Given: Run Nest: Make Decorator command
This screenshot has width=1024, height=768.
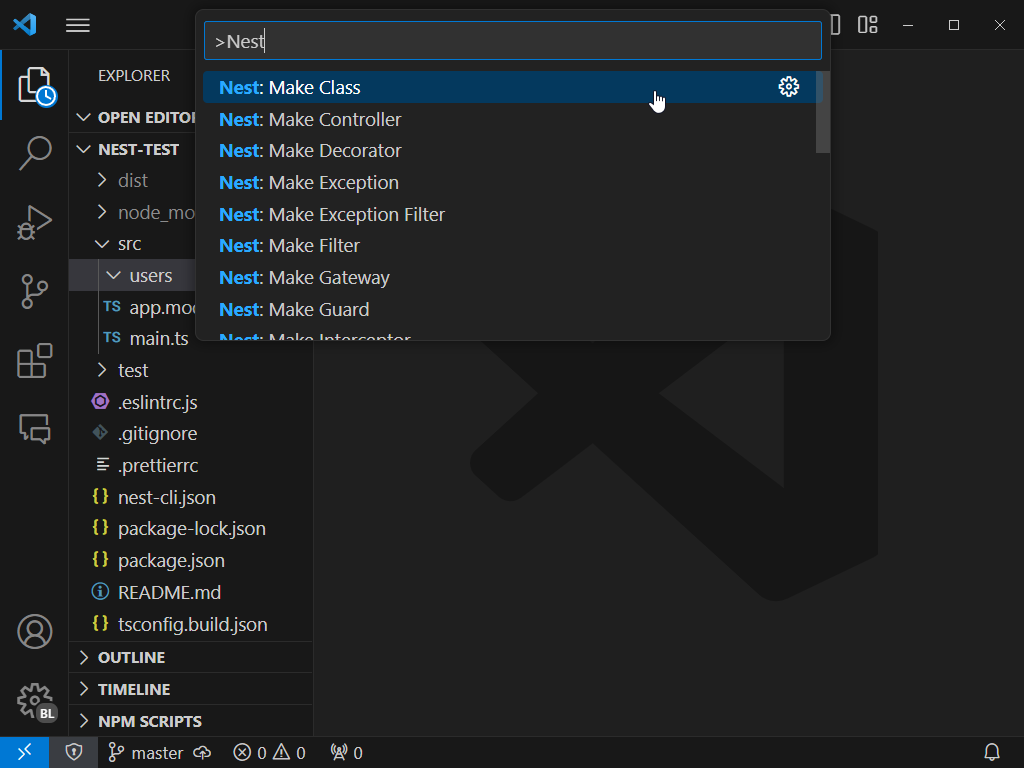Looking at the screenshot, I should (509, 151).
